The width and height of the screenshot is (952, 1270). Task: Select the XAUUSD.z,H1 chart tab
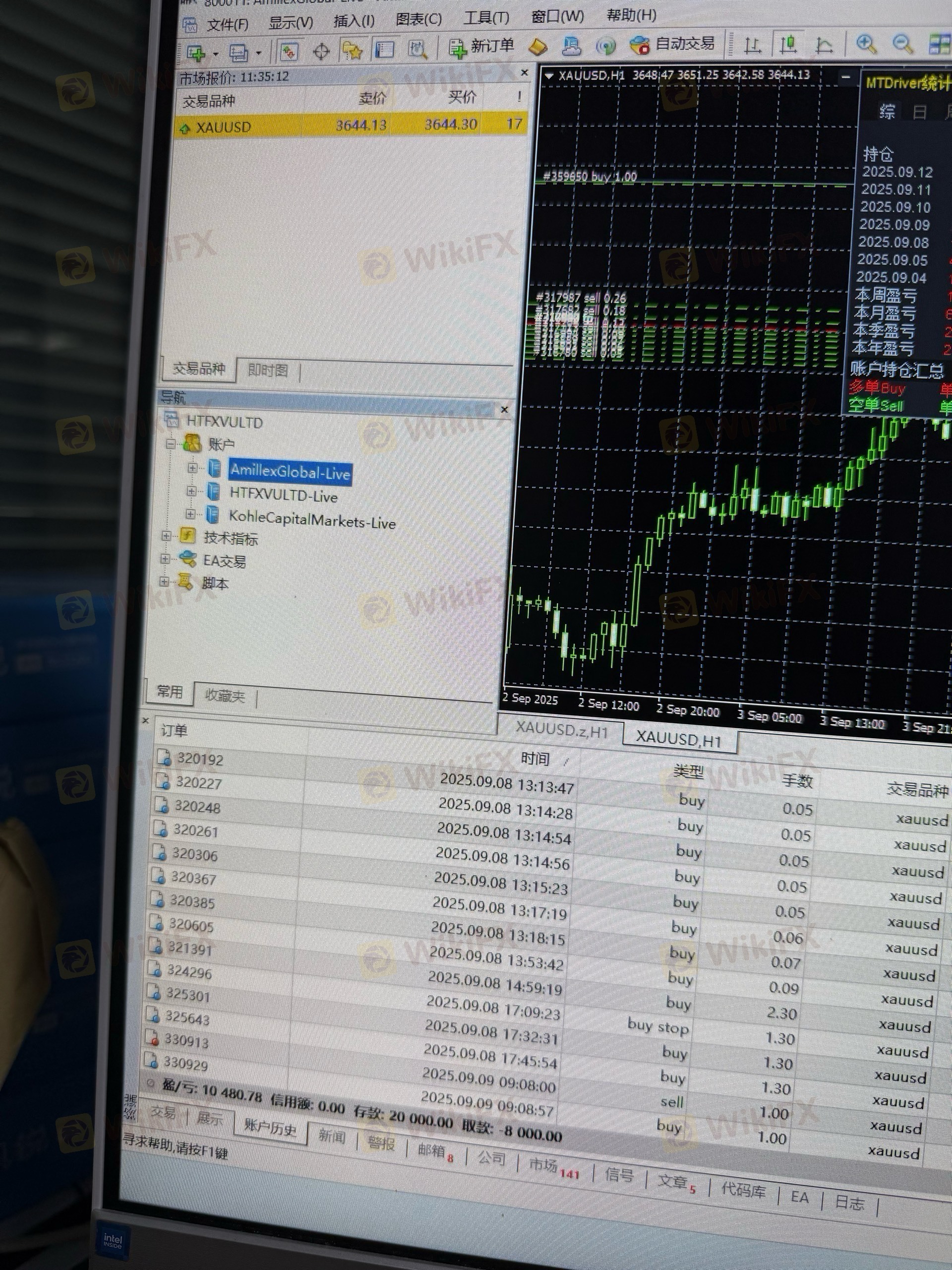(561, 729)
